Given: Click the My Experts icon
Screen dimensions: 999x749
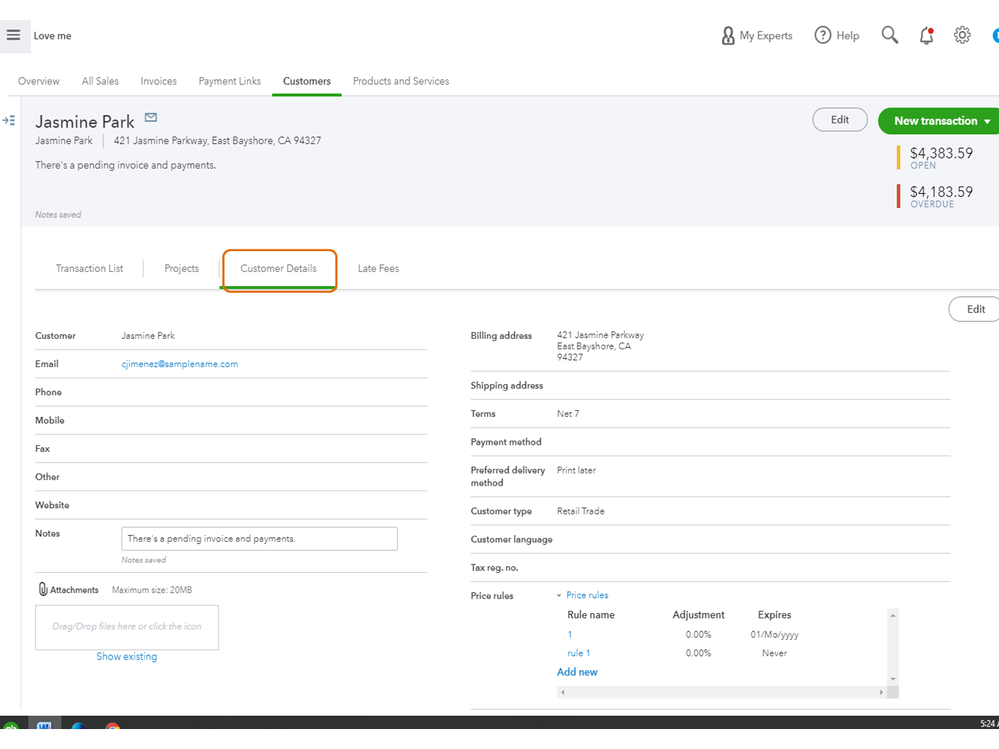Looking at the screenshot, I should [x=728, y=36].
